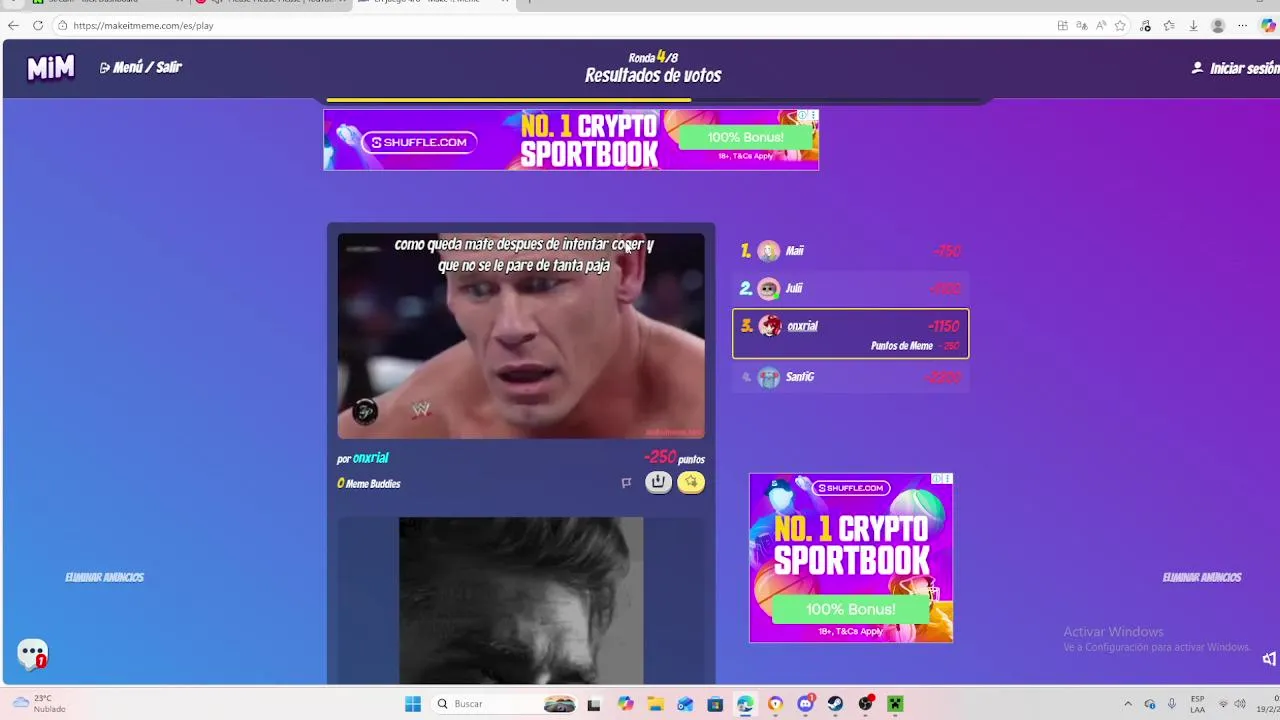Click author name onxrial under meme
This screenshot has height=720, width=1280.
370,458
